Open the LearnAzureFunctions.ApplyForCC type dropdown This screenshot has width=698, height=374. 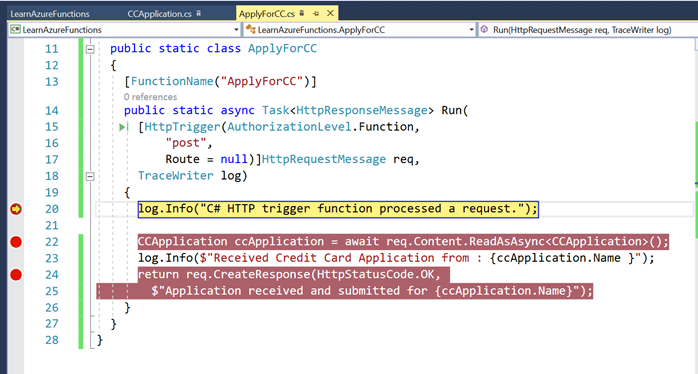pyautogui.click(x=471, y=30)
